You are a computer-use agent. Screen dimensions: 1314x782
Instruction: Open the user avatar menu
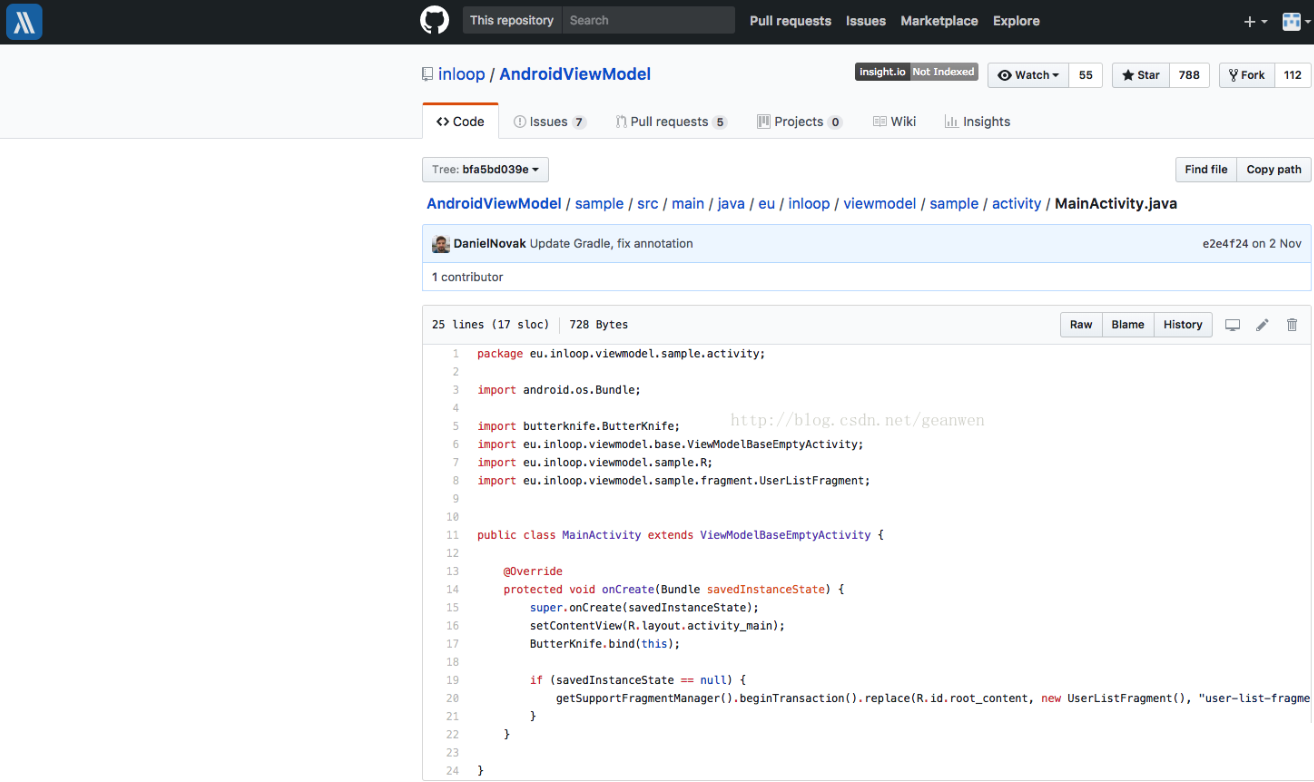pos(1295,21)
